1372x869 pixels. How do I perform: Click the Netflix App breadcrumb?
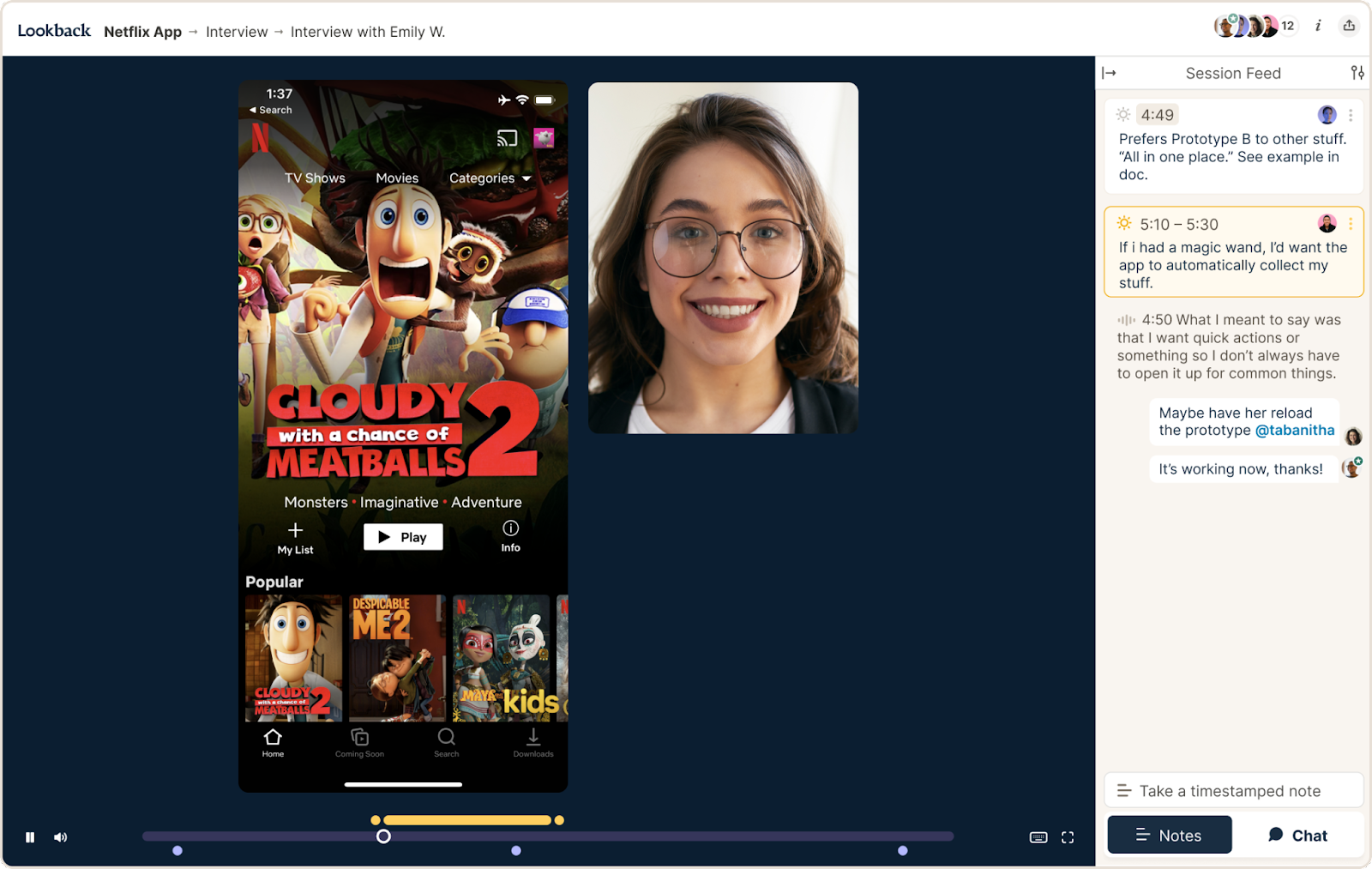coord(142,32)
